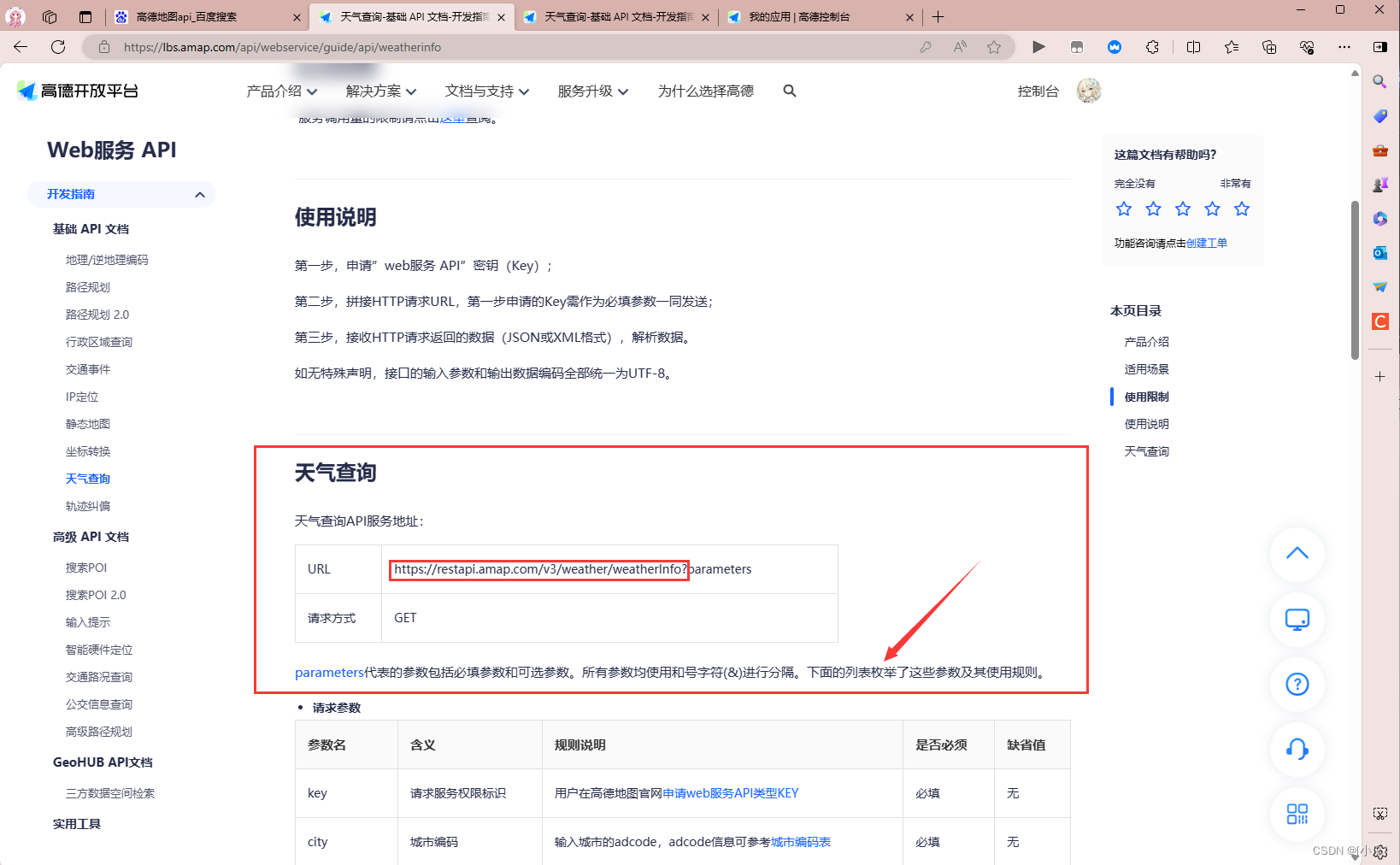
Task: Click back-to-top arrow floating button
Action: coord(1297,554)
